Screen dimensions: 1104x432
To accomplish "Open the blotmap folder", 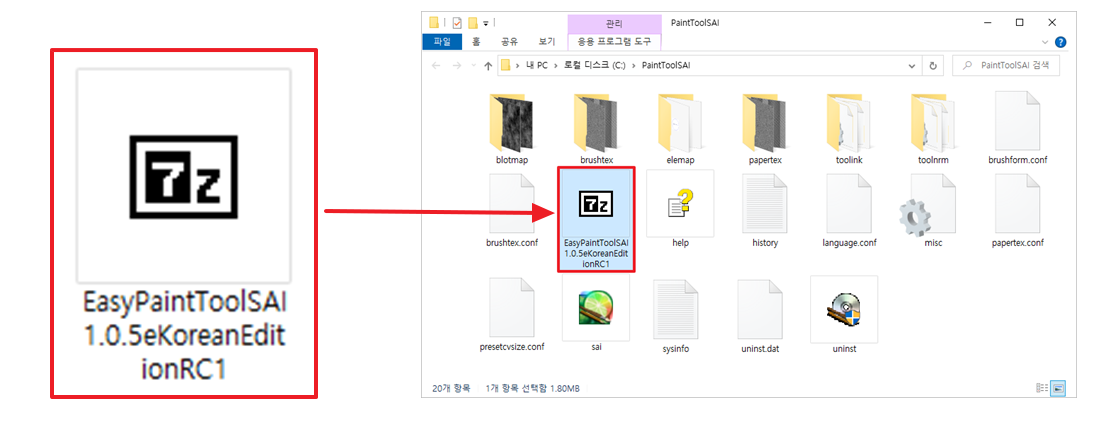I will 512,127.
